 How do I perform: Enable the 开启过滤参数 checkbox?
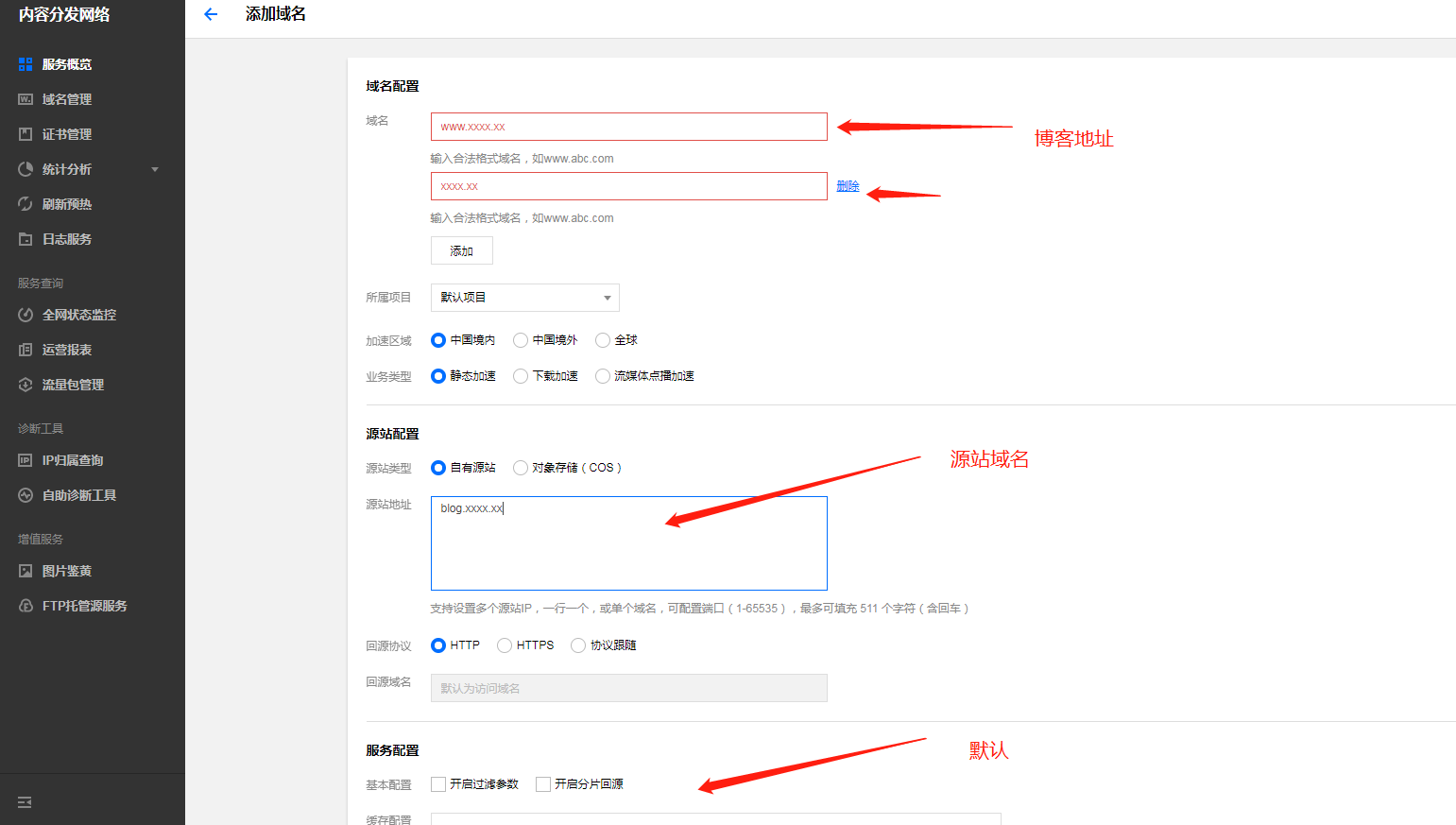438,784
